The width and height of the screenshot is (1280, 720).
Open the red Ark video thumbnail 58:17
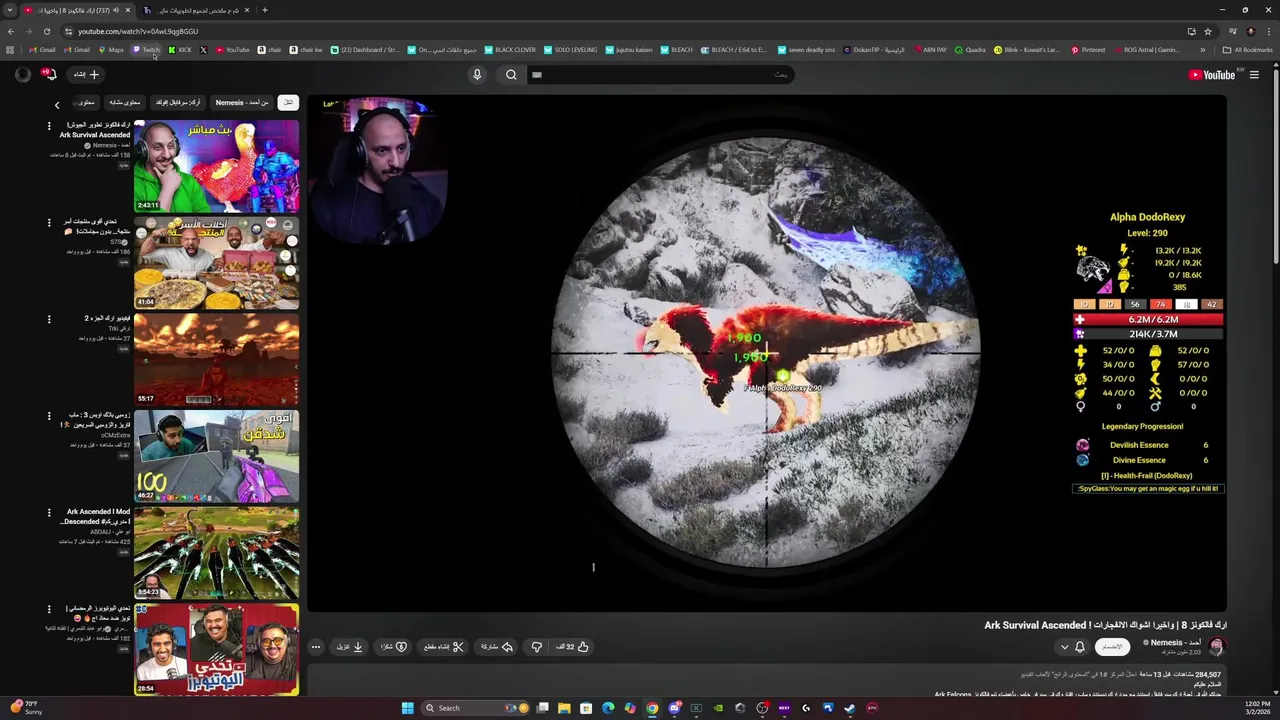click(x=217, y=360)
